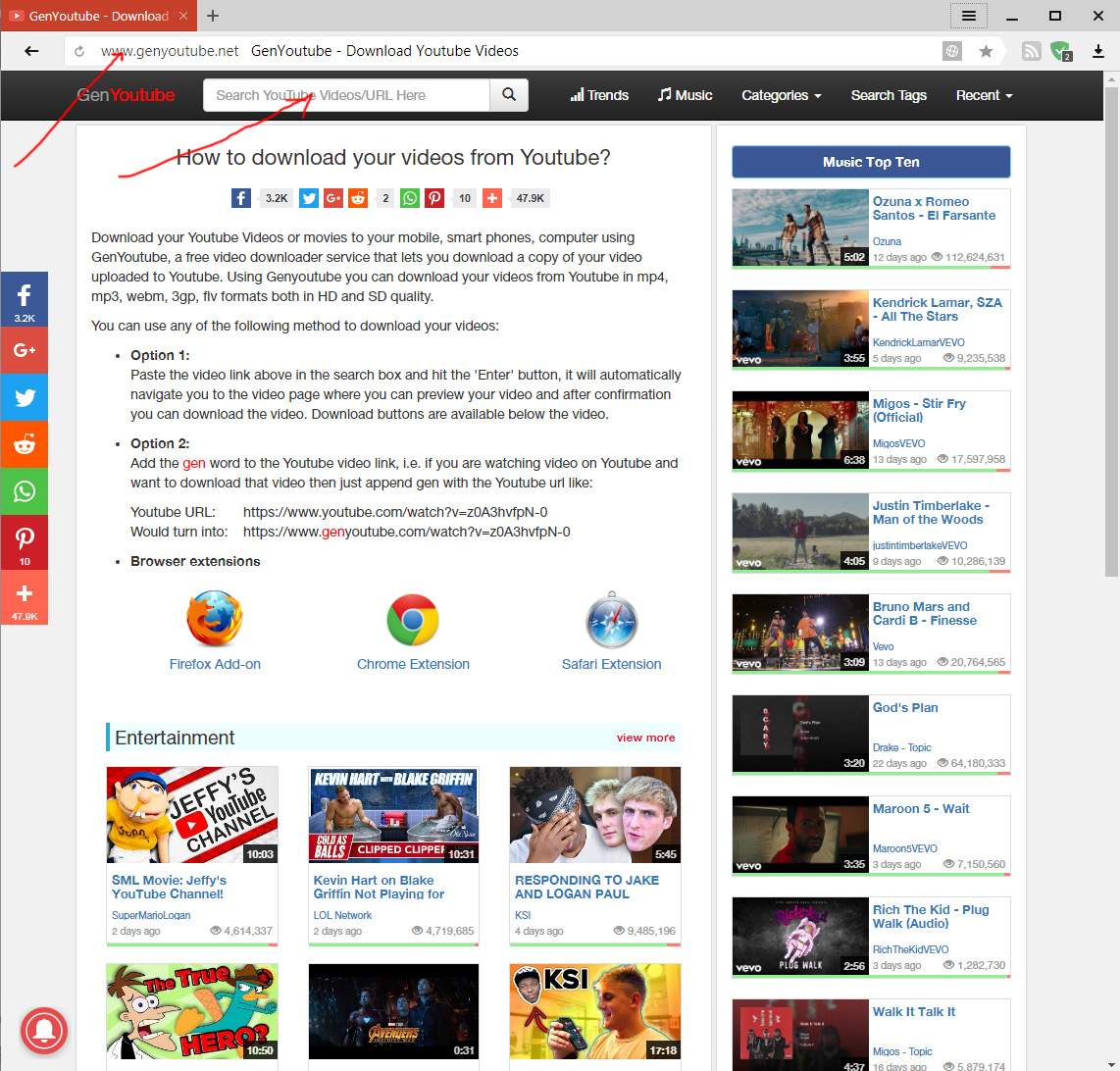Screen dimensions: 1120x1071
Task: Open the browser downloads arrow icon
Action: pyautogui.click(x=1098, y=51)
